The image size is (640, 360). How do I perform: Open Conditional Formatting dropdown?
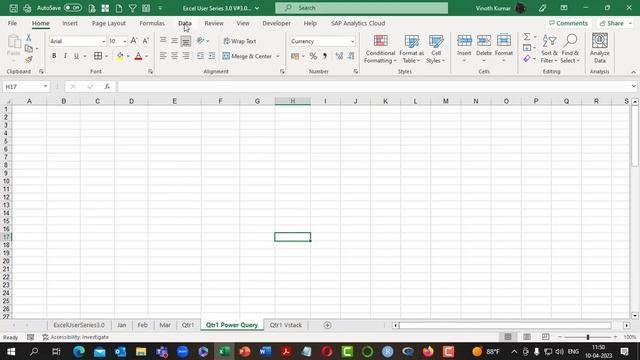(380, 48)
